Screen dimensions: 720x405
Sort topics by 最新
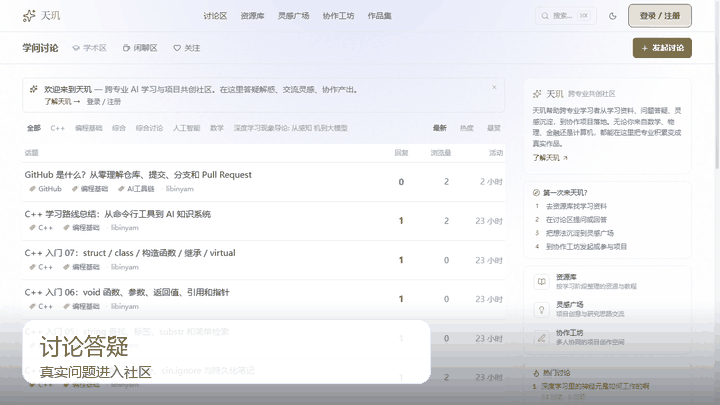tap(439, 128)
